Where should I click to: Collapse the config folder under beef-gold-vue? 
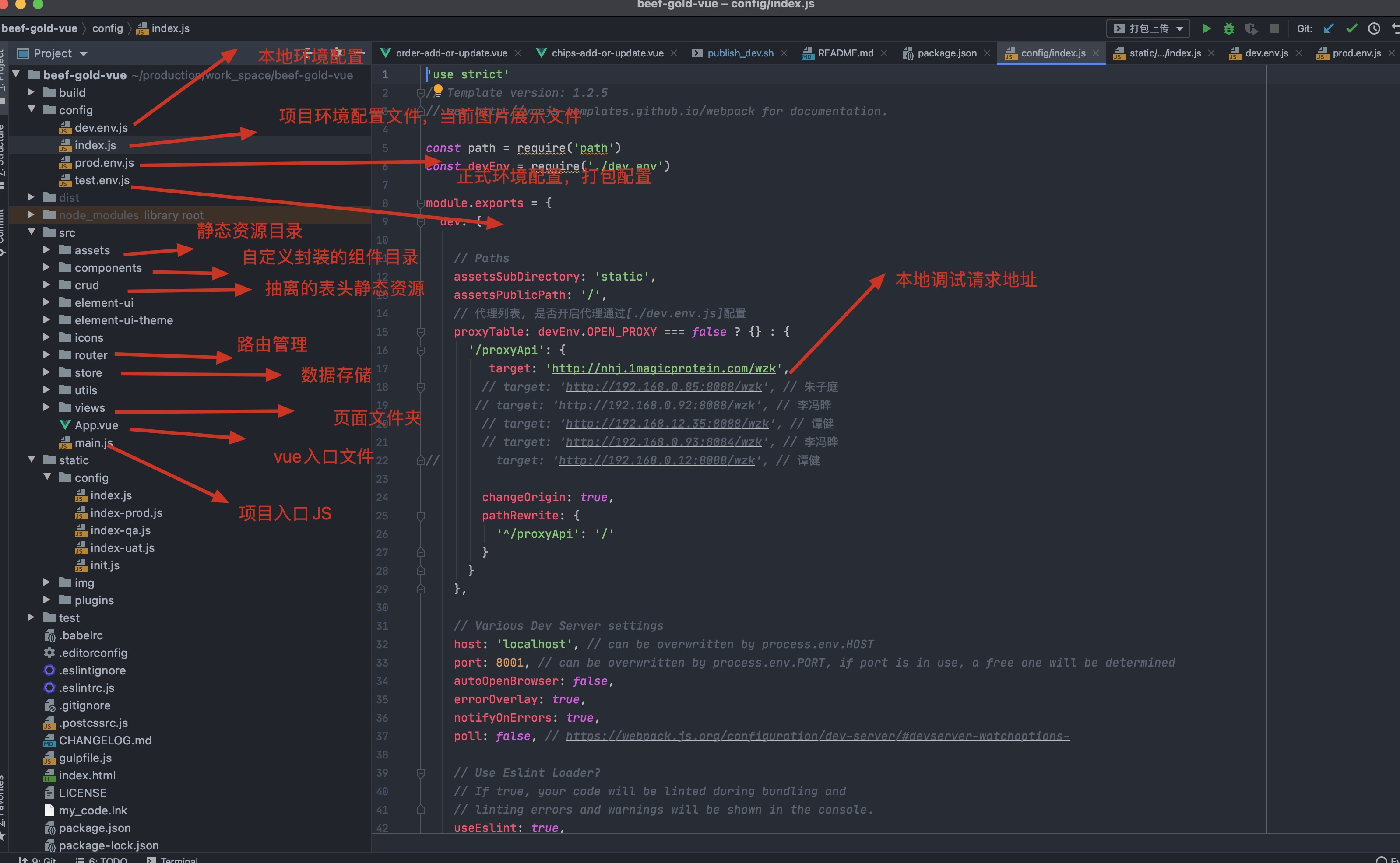tap(31, 109)
